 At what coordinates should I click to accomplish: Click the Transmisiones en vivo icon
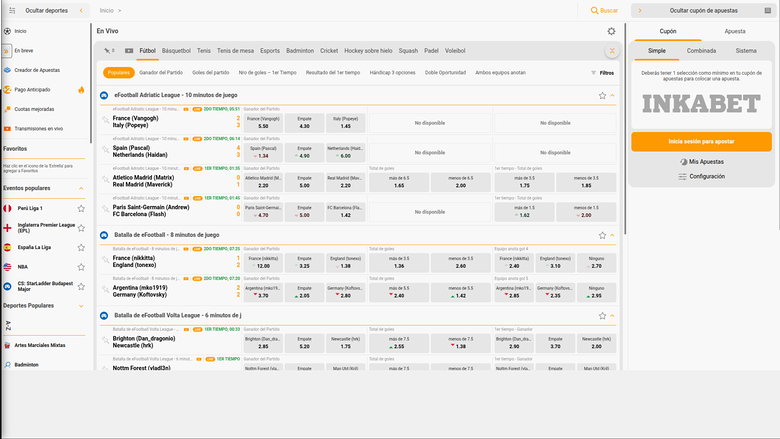pyautogui.click(x=8, y=128)
